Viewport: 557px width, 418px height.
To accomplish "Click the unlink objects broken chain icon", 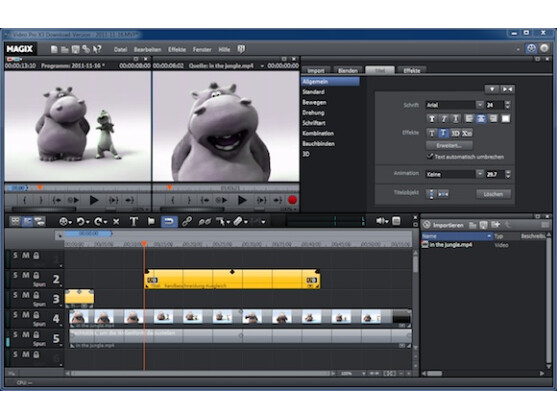I will point(204,222).
